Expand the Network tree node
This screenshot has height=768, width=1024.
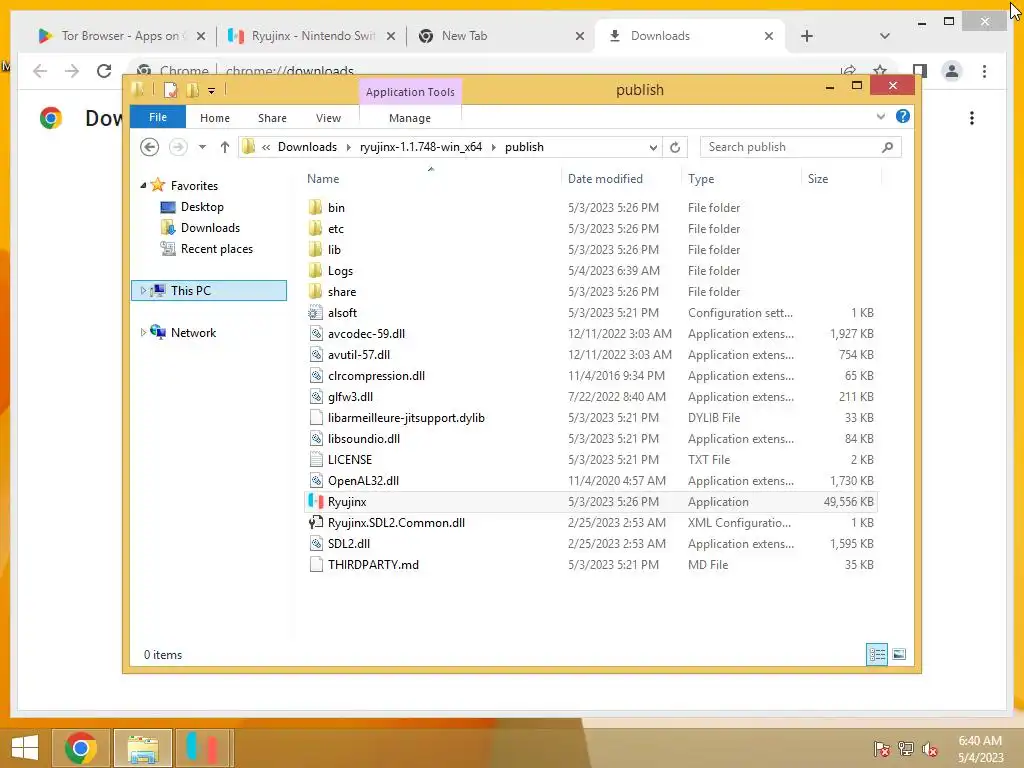pos(143,332)
